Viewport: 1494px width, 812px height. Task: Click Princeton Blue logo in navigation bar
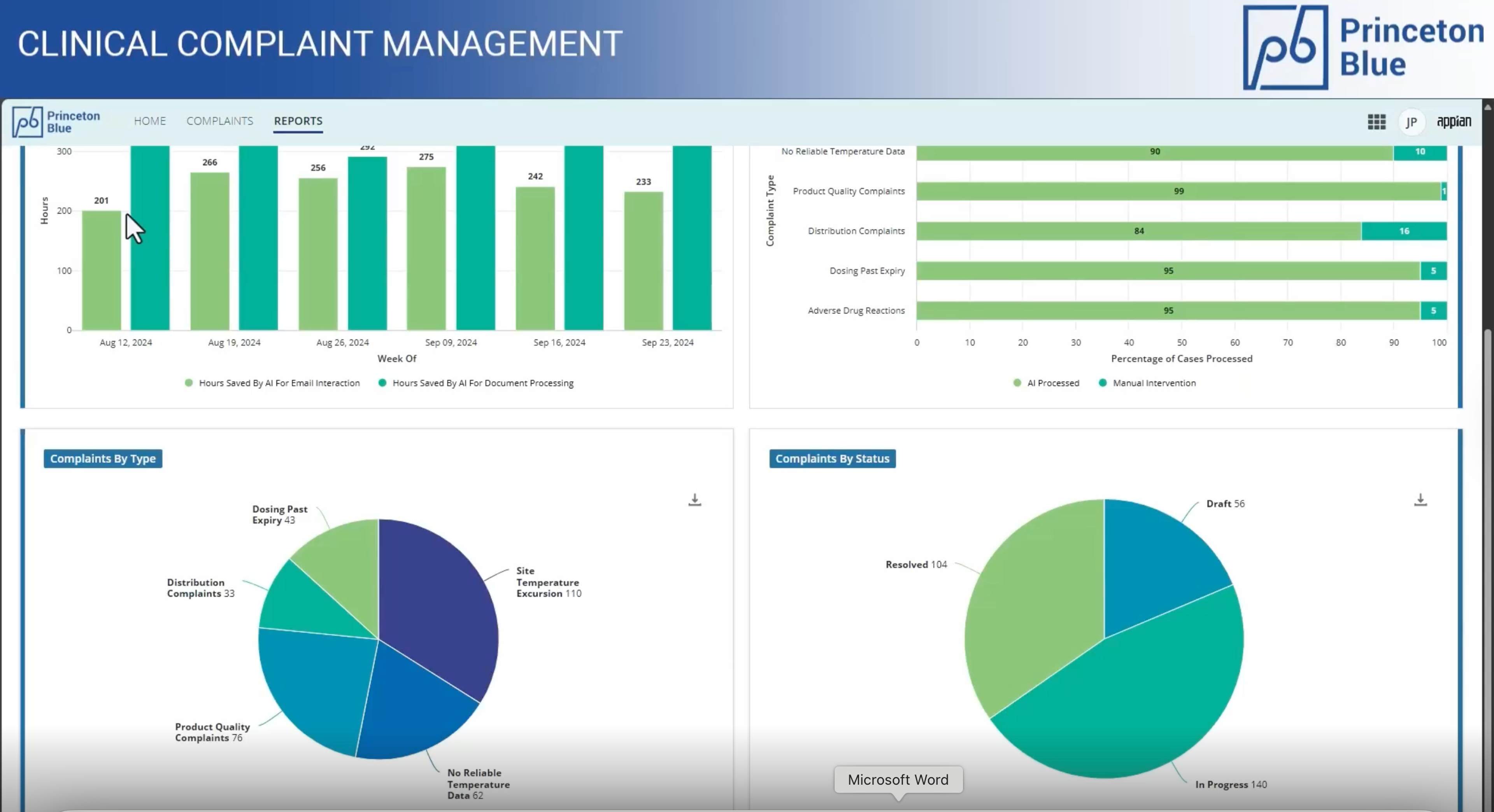pos(56,122)
